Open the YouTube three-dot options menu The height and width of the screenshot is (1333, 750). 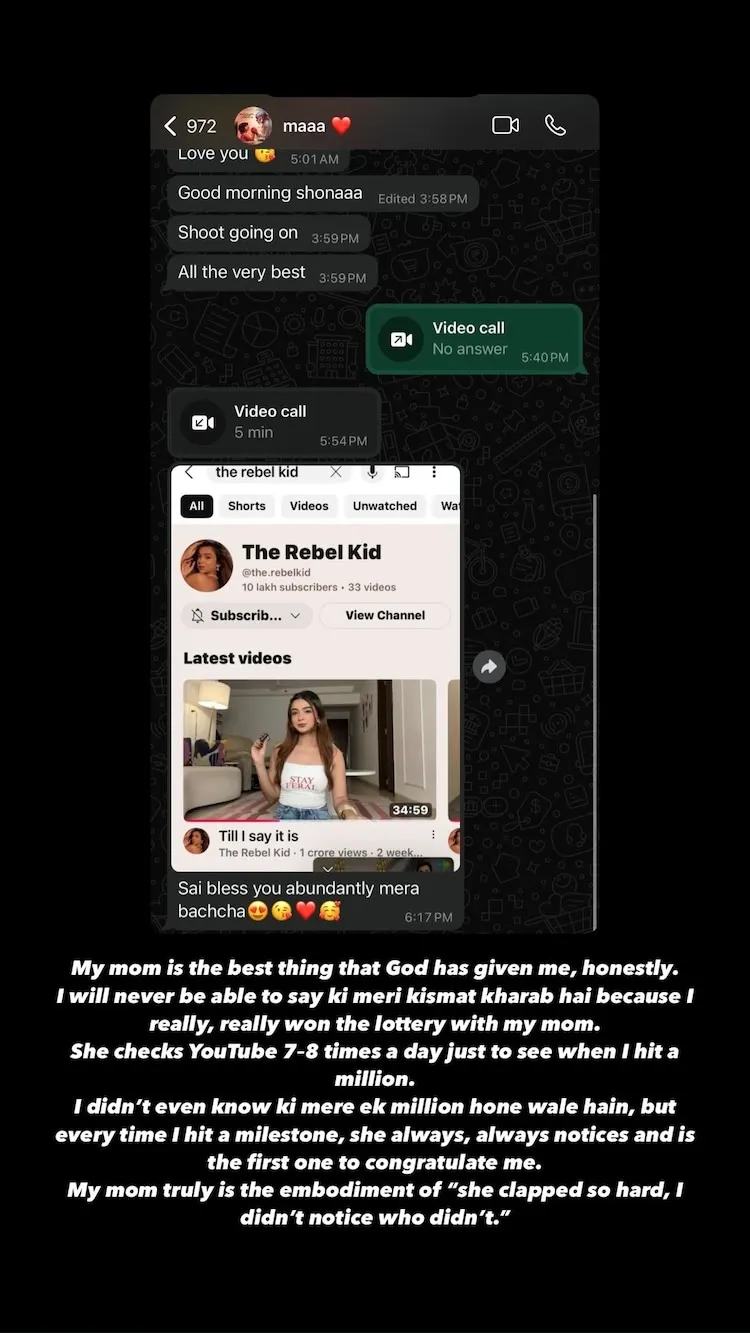pos(434,472)
